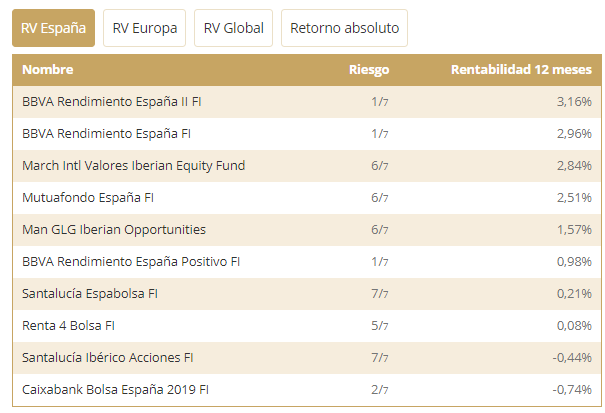605x413 pixels.
Task: Click the 5/7 risk rating
Action: [x=379, y=326]
